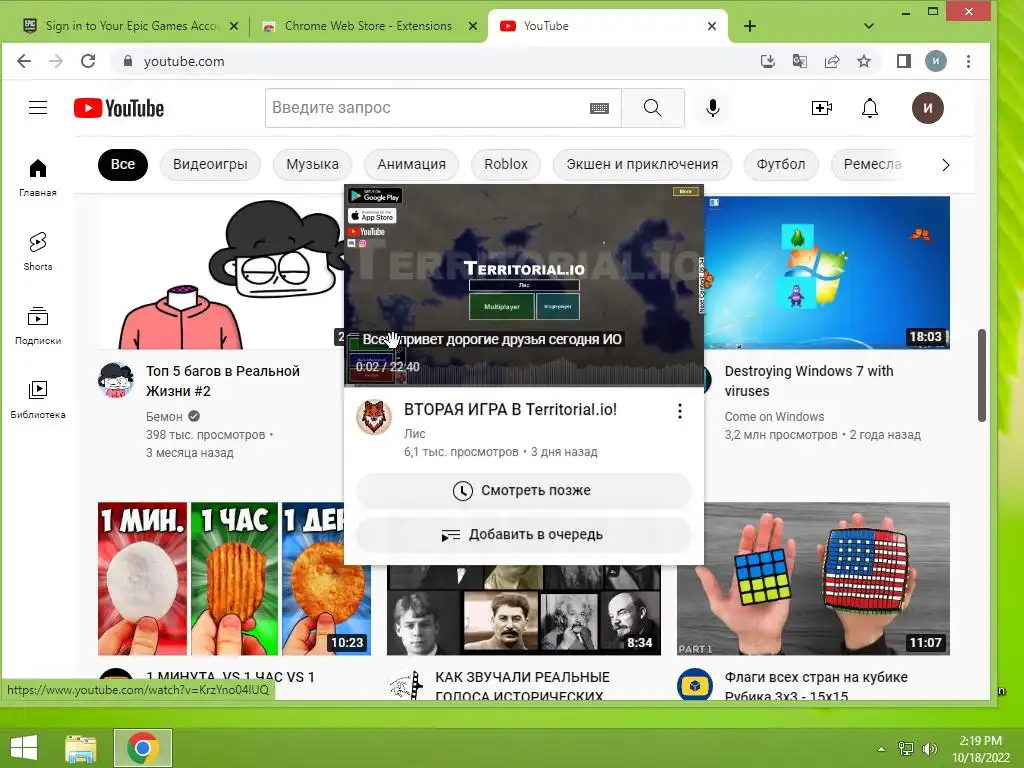This screenshot has width=1024, height=768.
Task: Select the Футбол chip
Action: pos(780,165)
